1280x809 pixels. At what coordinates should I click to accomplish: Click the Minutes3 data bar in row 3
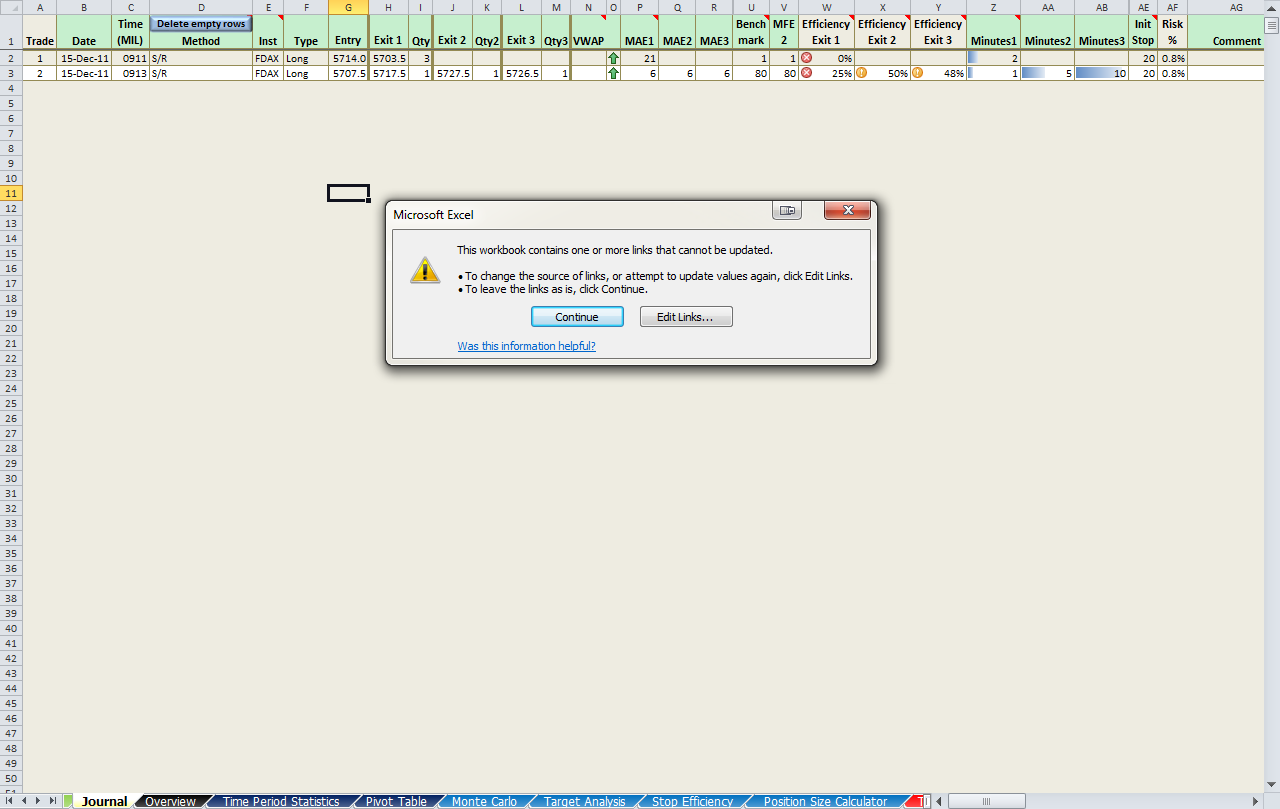click(x=1095, y=73)
